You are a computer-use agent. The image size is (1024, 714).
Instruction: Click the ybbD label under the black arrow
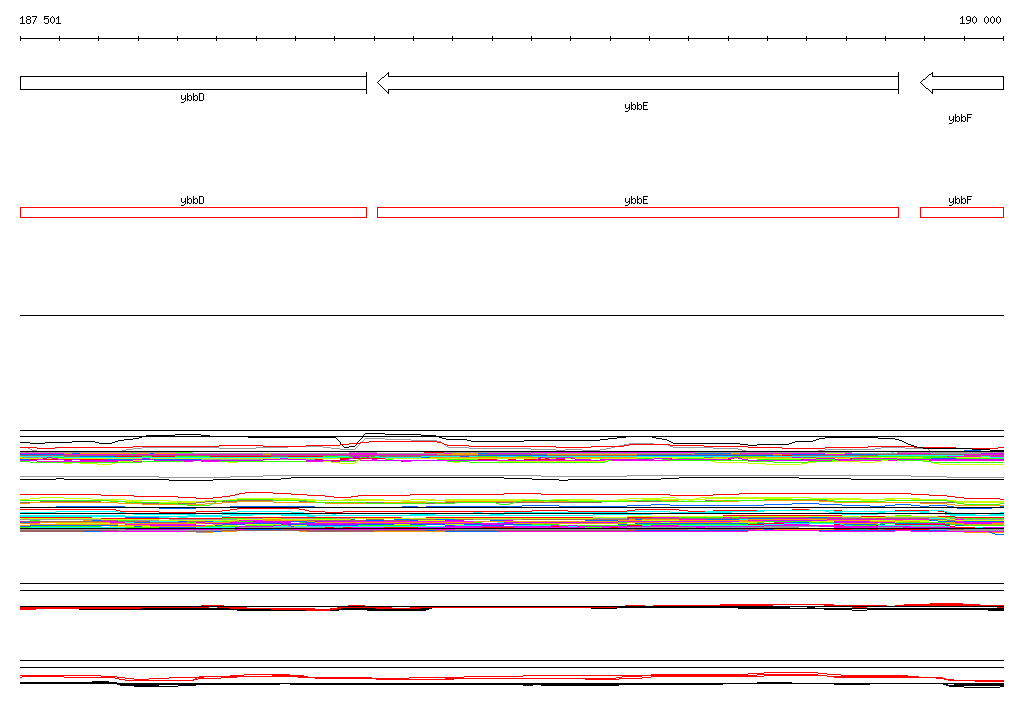193,98
